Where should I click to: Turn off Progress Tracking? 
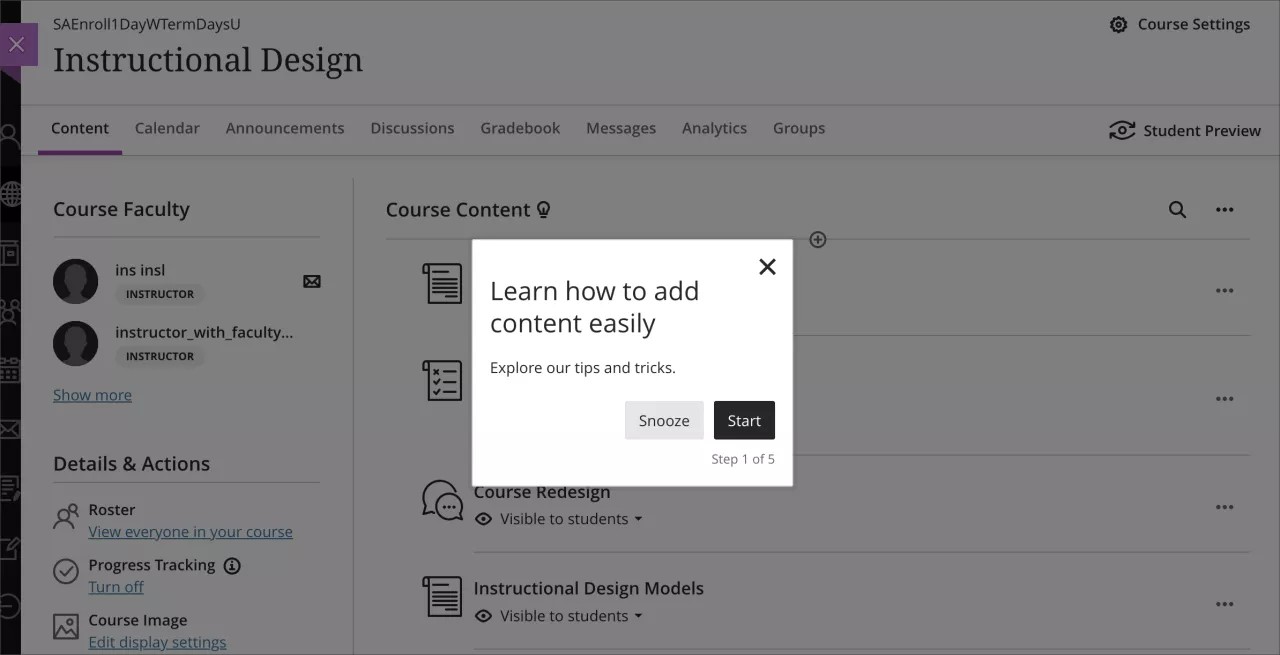click(116, 586)
